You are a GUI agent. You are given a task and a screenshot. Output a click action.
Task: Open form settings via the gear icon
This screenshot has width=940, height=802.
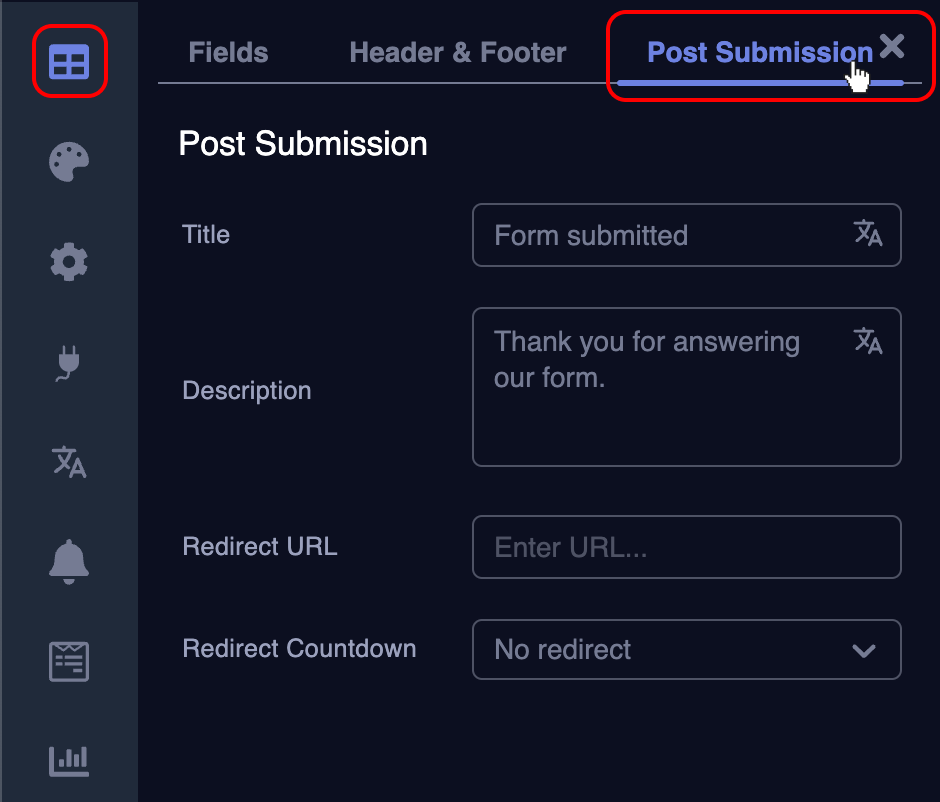[68, 261]
